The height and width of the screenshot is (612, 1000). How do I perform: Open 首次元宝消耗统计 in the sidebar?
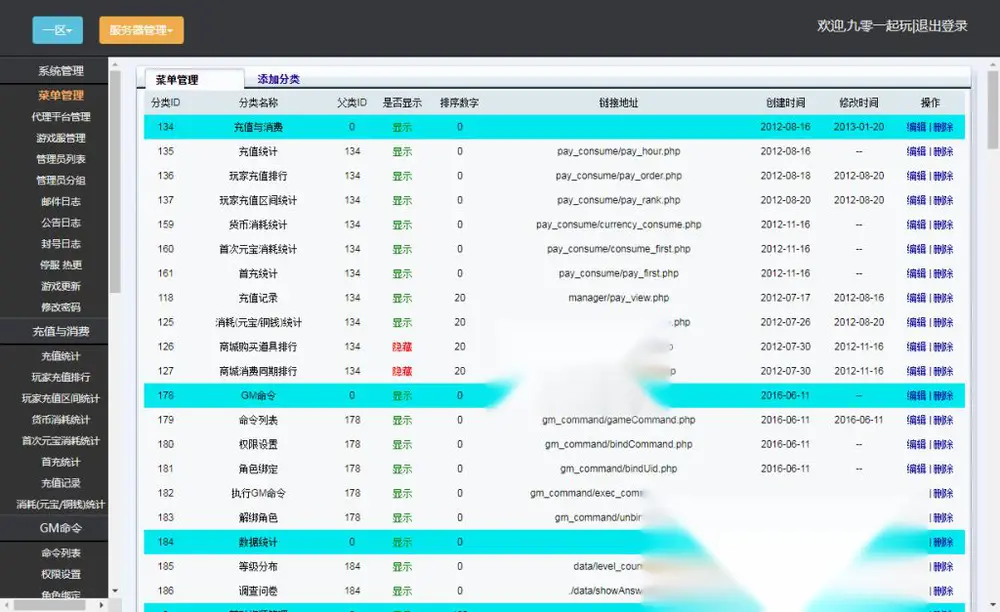coord(61,441)
